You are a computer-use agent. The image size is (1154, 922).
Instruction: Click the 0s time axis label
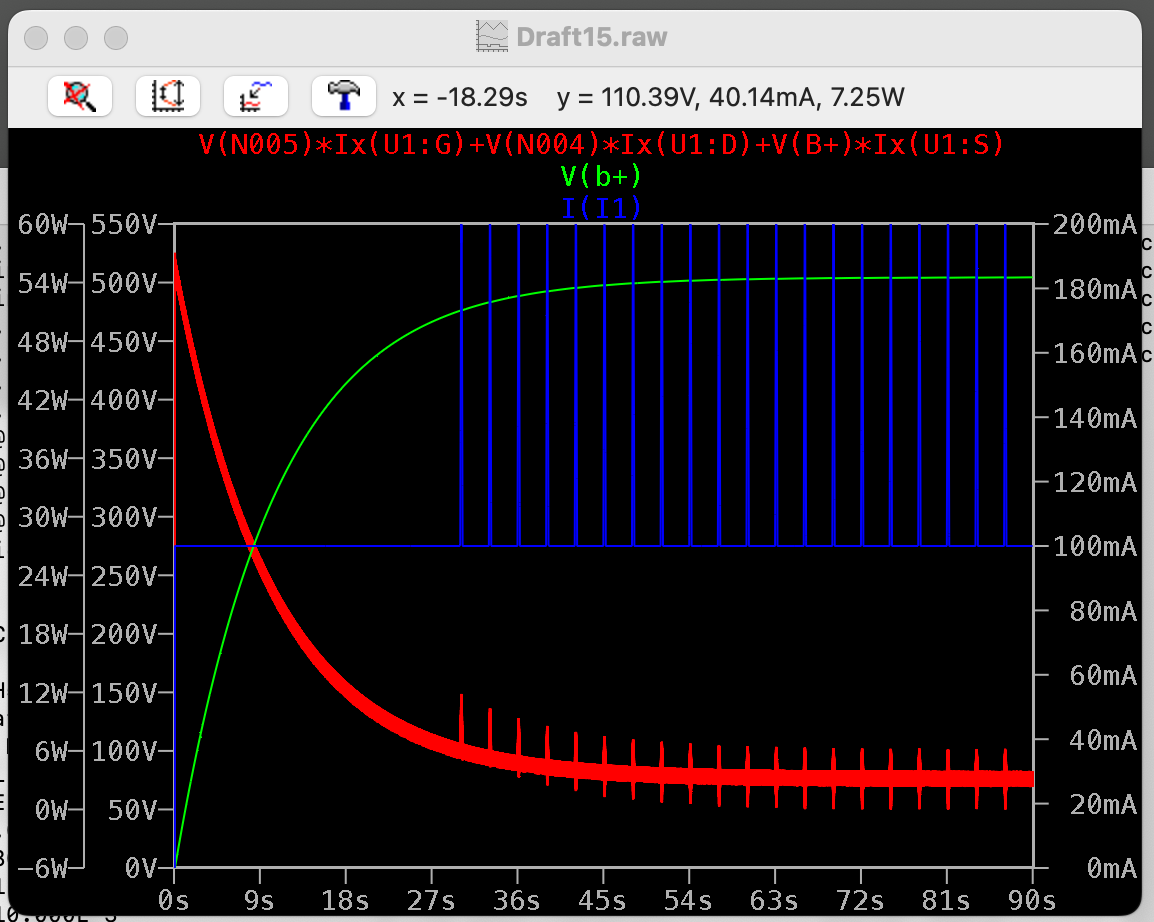coord(174,901)
